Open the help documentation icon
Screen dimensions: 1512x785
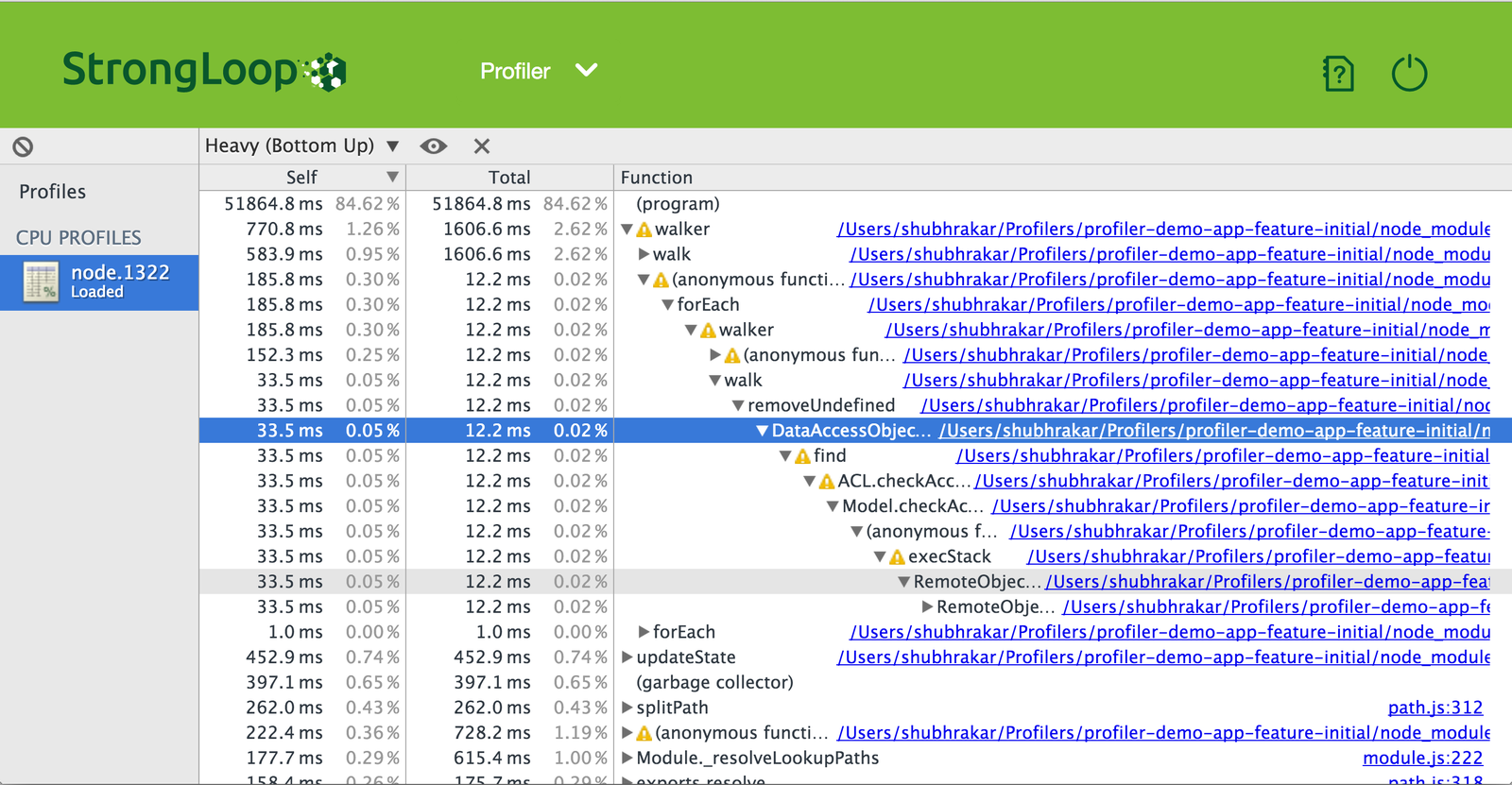pyautogui.click(x=1338, y=74)
